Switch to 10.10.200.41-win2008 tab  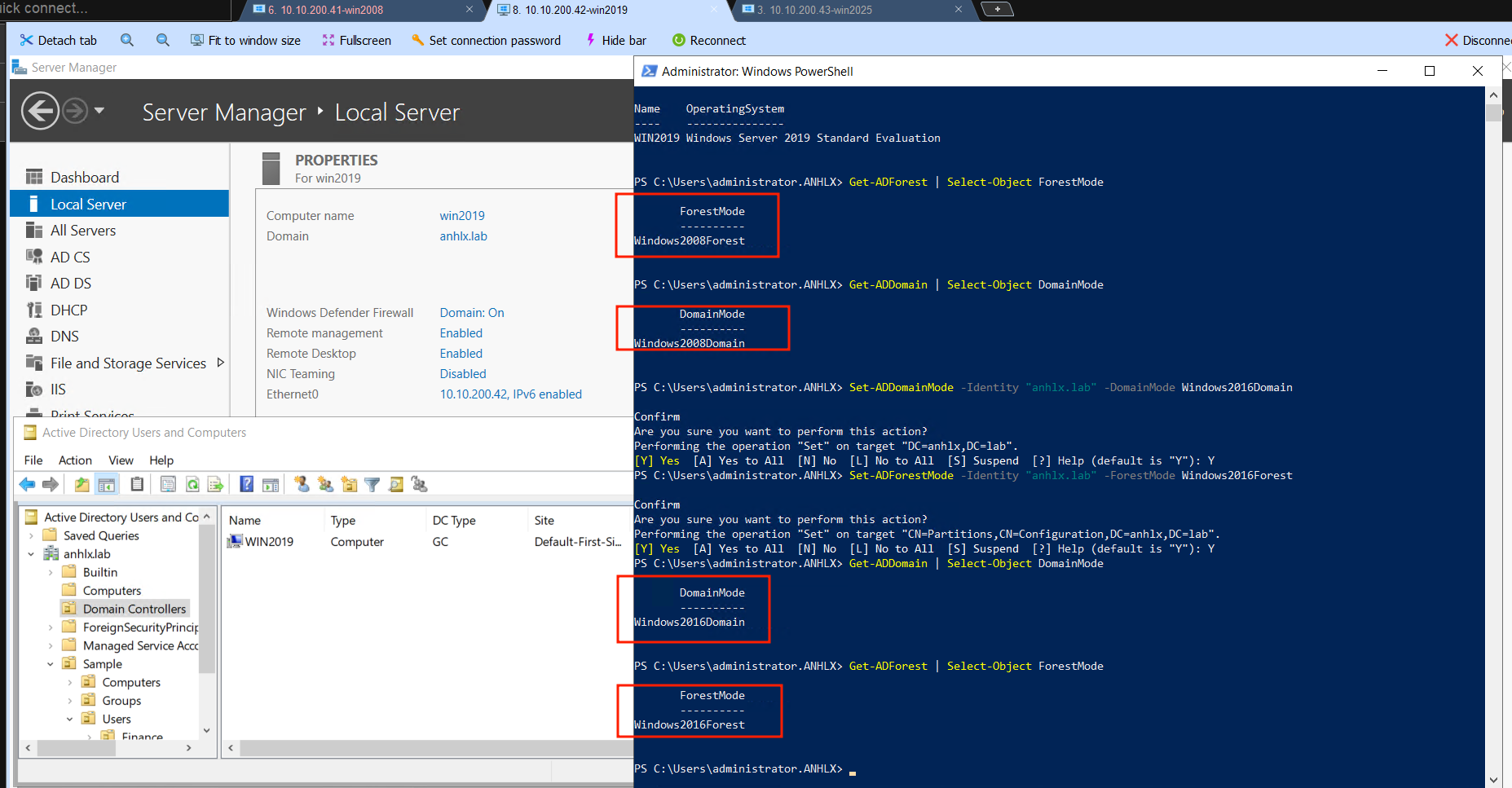click(x=363, y=10)
